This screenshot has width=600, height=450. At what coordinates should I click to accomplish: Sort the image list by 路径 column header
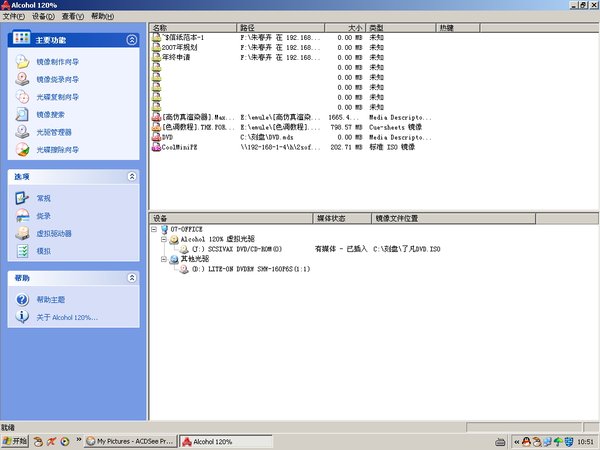coord(280,28)
